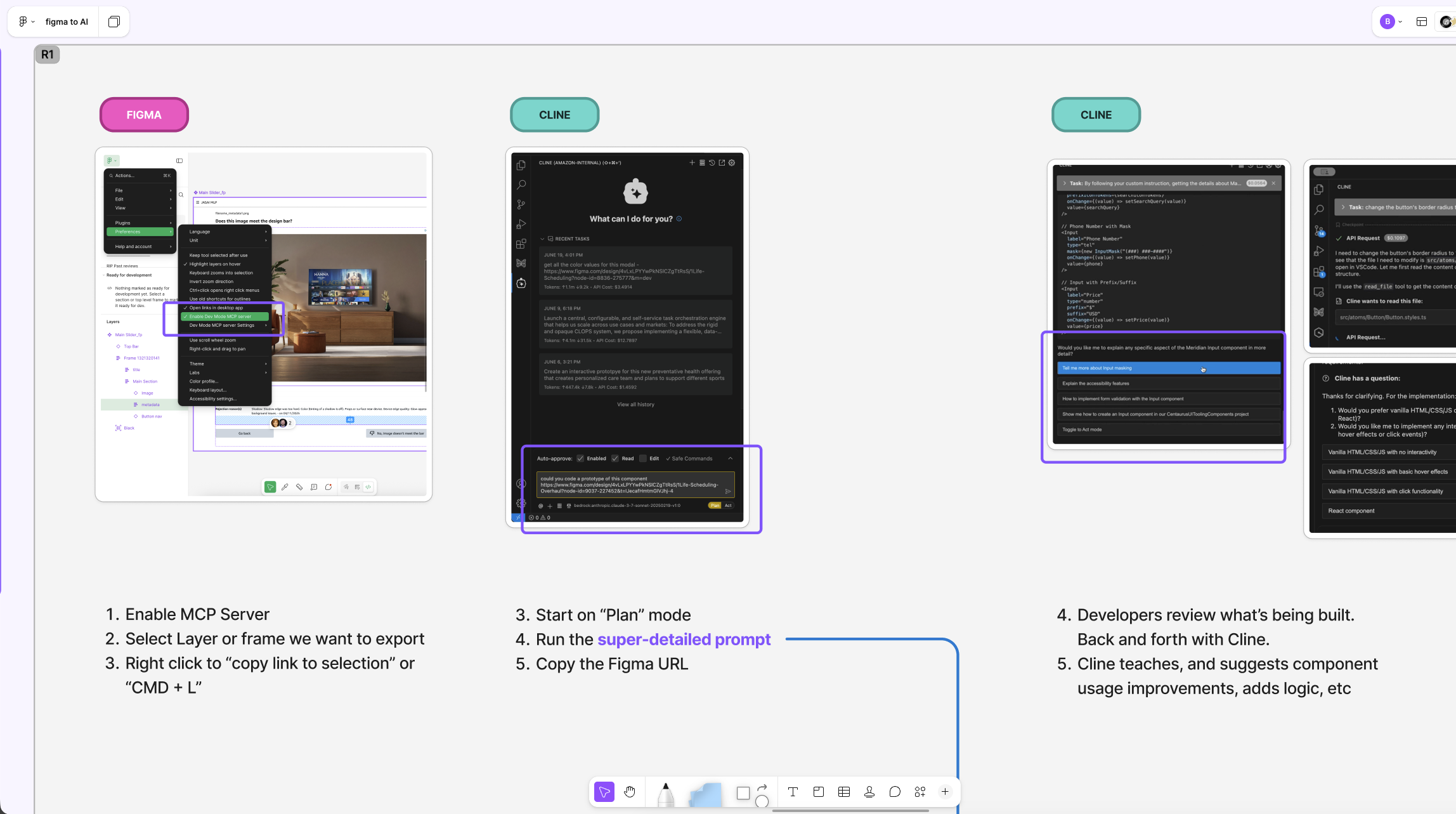Image resolution: width=1456 pixels, height=814 pixels.
Task: Click 'Tell me more about Input masking' option
Action: [x=1169, y=368]
